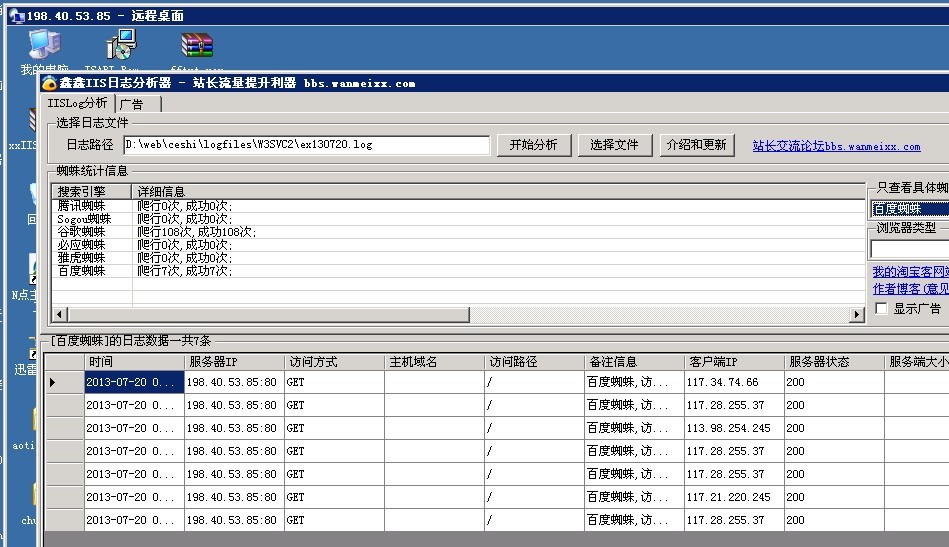Click the 介绍和更新 button
Screen dimensions: 949x547
point(697,145)
